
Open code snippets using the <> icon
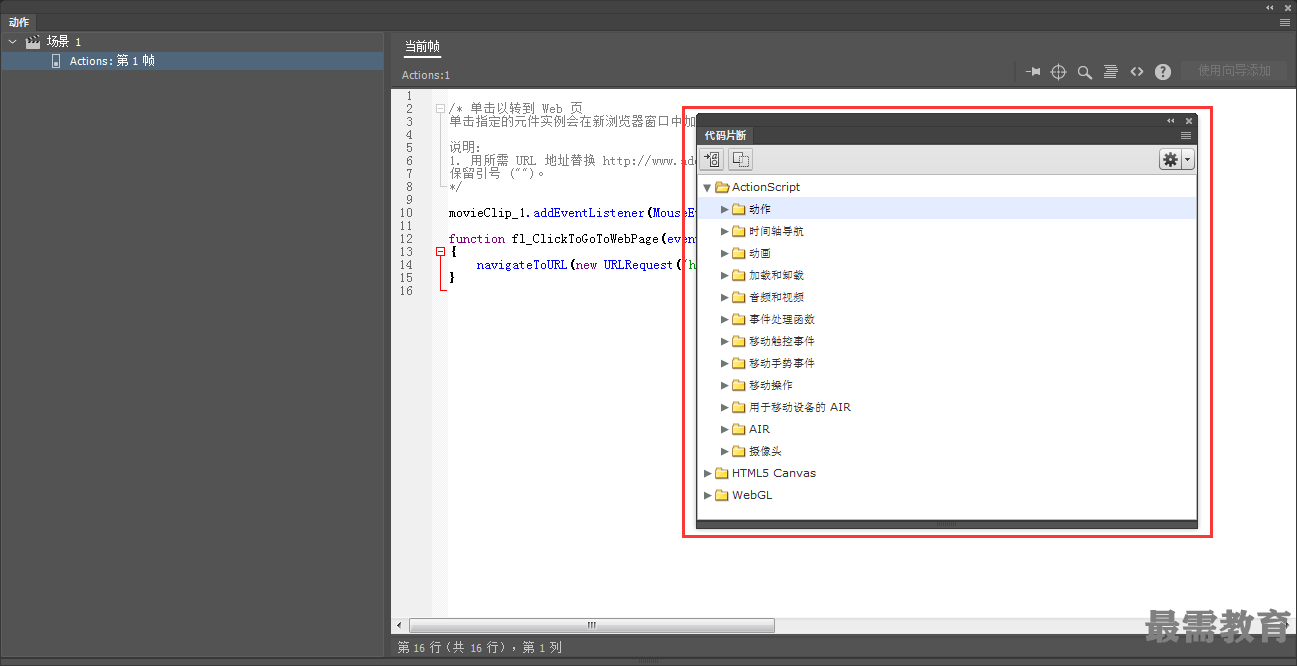point(1137,72)
